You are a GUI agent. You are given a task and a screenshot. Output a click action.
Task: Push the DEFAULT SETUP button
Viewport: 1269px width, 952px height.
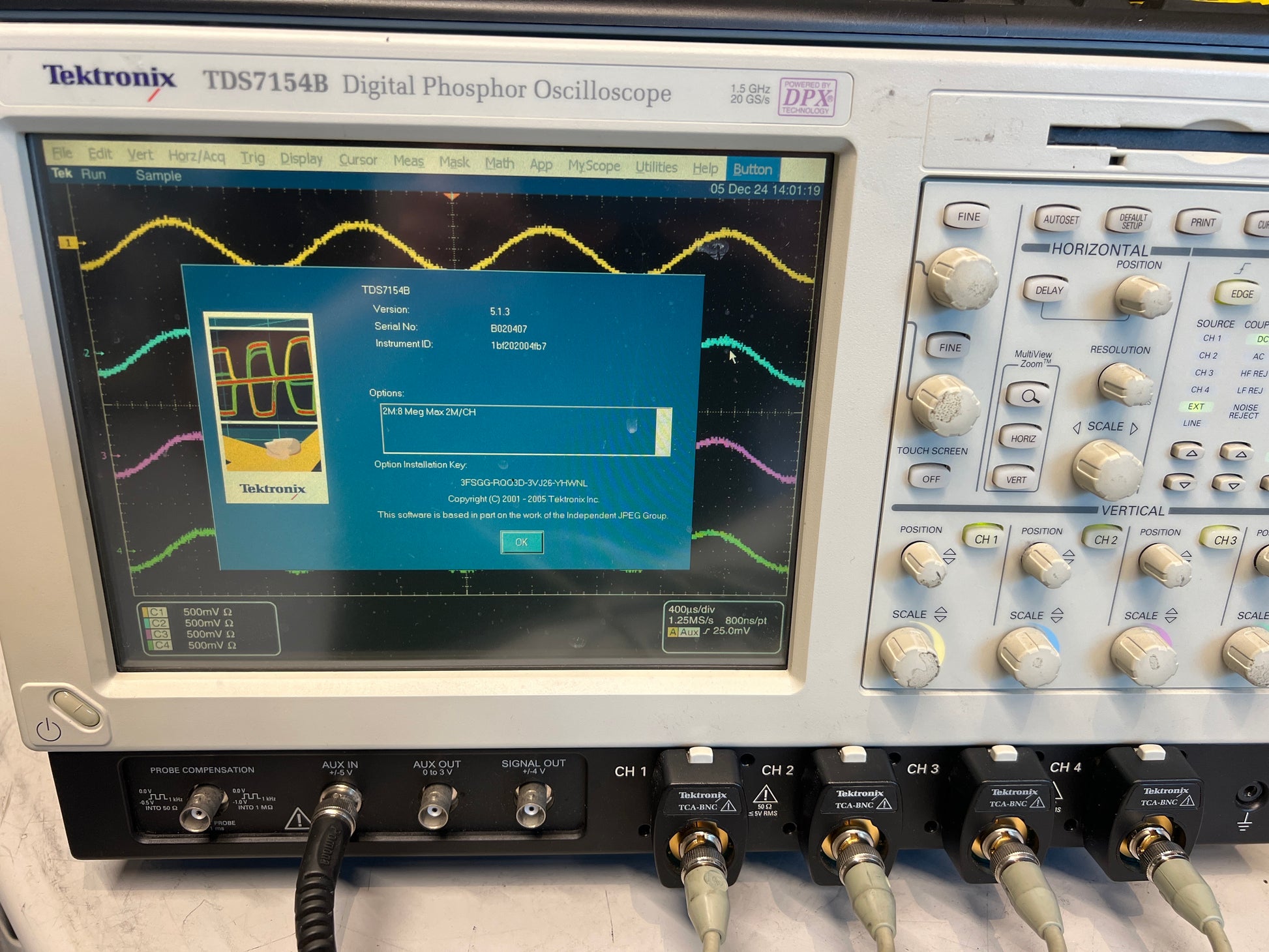pyautogui.click(x=1133, y=221)
